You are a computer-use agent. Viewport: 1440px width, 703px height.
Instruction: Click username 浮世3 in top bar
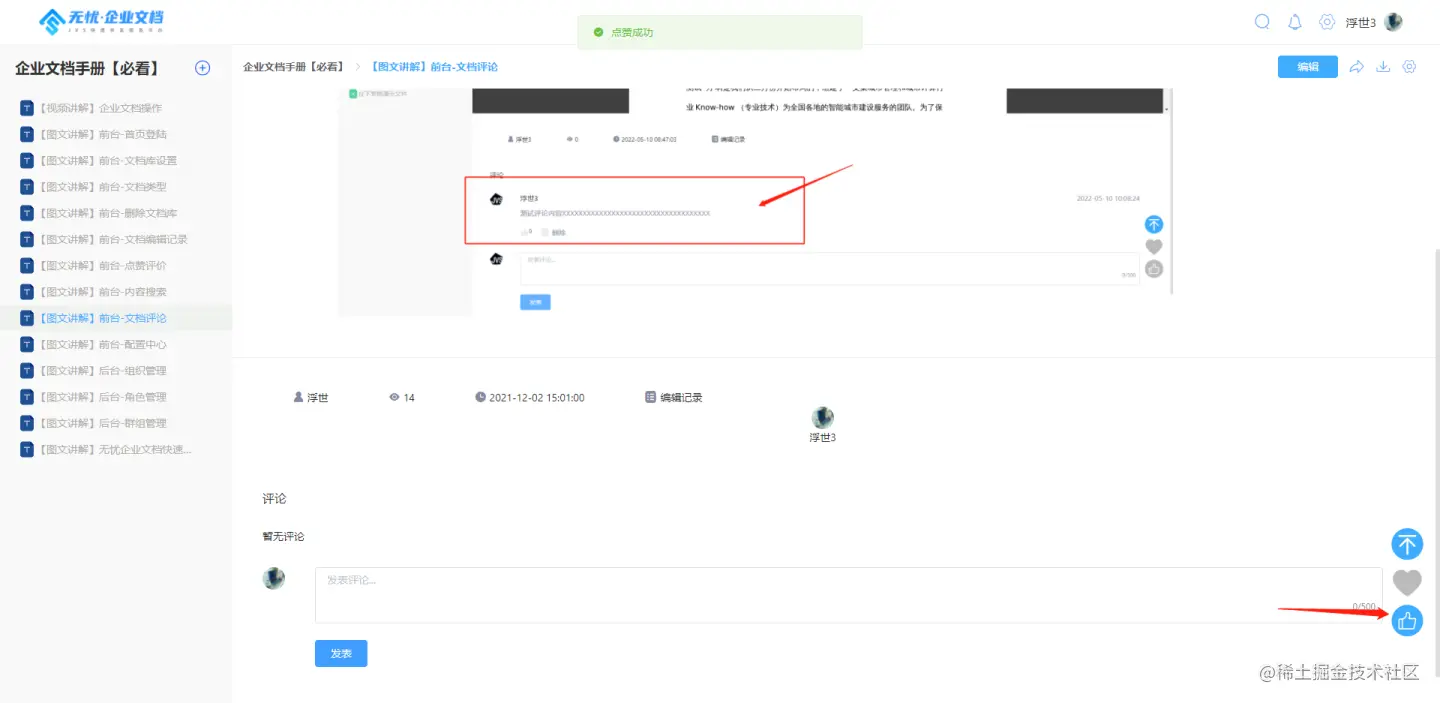coord(1360,23)
